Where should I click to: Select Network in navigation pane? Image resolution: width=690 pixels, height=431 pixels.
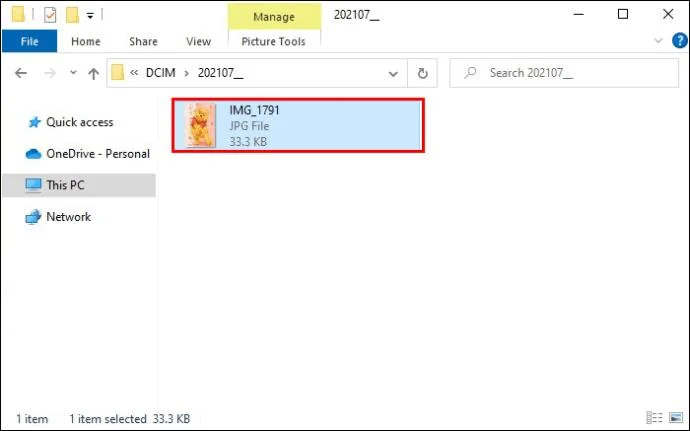[x=68, y=217]
